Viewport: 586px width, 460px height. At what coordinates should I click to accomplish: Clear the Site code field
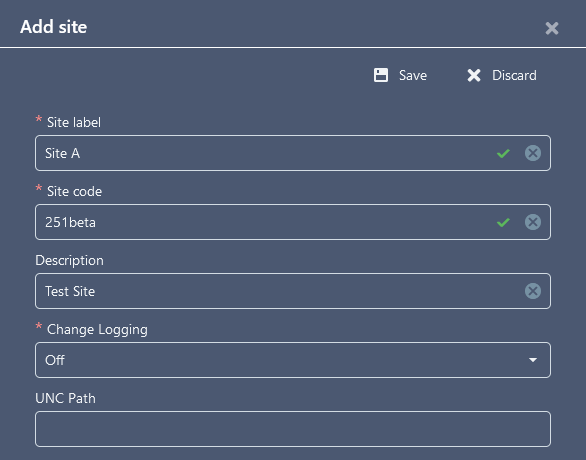(533, 222)
